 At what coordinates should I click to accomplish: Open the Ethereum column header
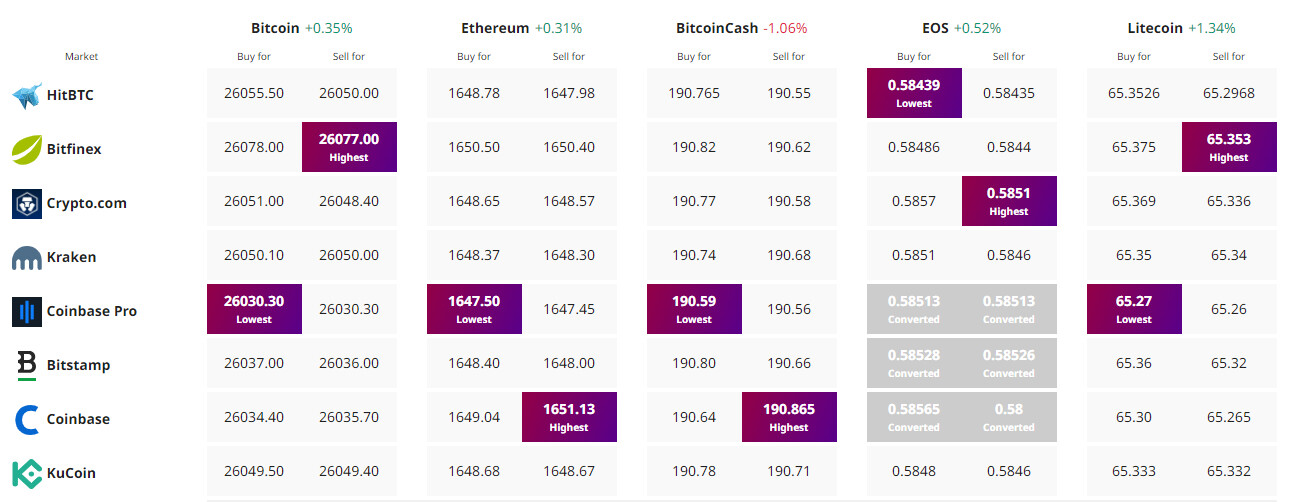pyautogui.click(x=492, y=28)
